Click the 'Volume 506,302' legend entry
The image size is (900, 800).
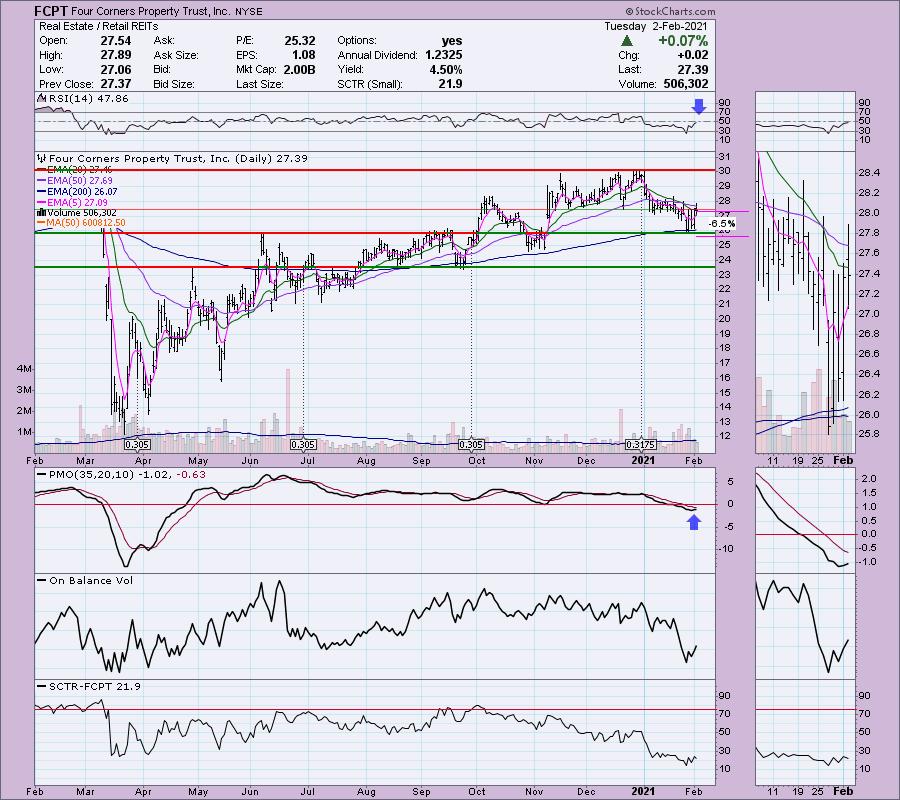coord(82,213)
